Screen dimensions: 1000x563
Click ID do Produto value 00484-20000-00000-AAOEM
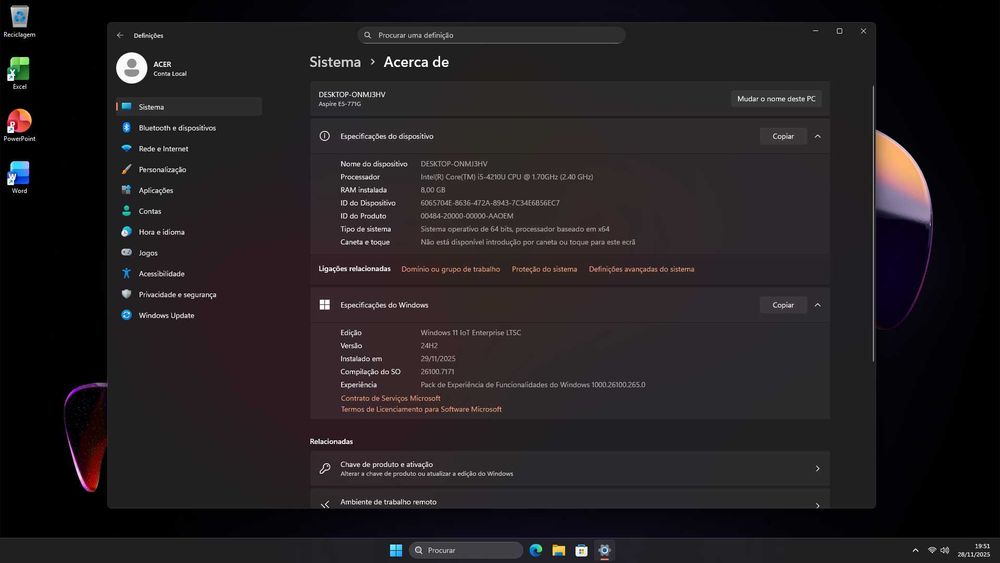[x=467, y=216]
